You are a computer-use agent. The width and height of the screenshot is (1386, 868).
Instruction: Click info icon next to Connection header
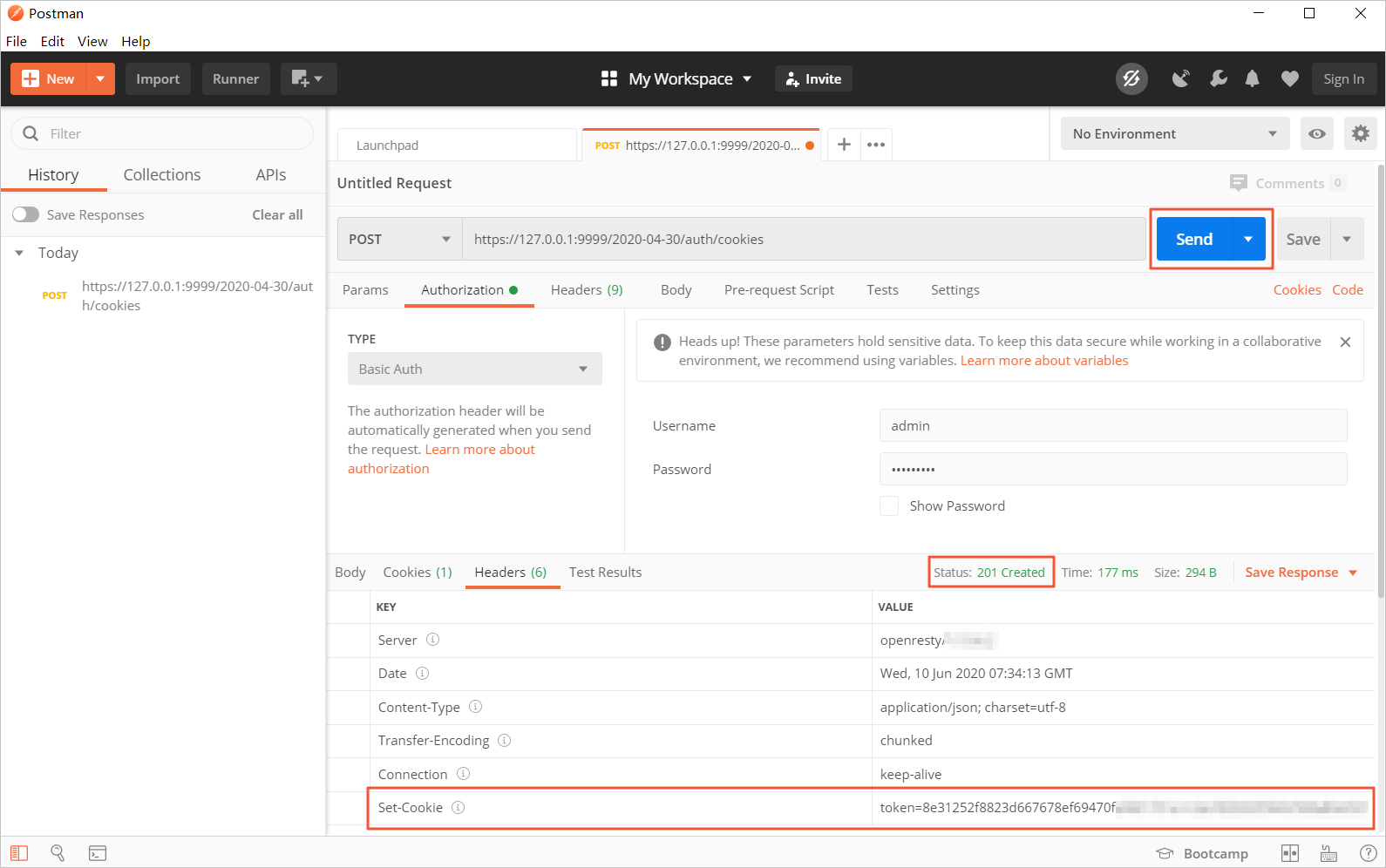pyautogui.click(x=464, y=774)
